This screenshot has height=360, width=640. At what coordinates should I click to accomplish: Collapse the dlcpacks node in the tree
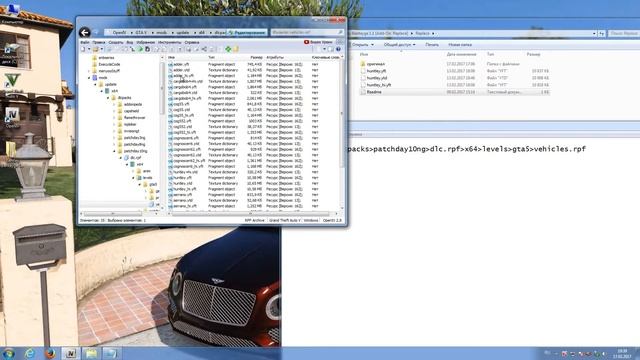108,98
